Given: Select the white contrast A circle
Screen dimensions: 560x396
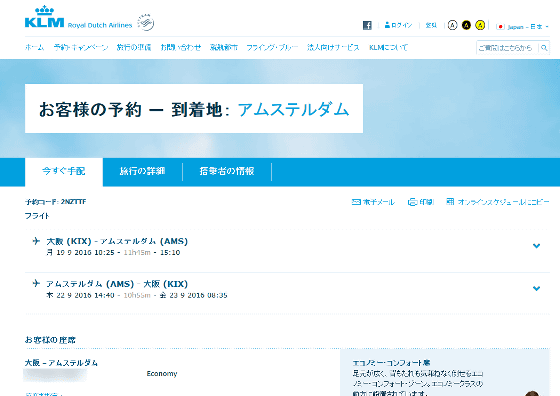Looking at the screenshot, I should point(452,25).
